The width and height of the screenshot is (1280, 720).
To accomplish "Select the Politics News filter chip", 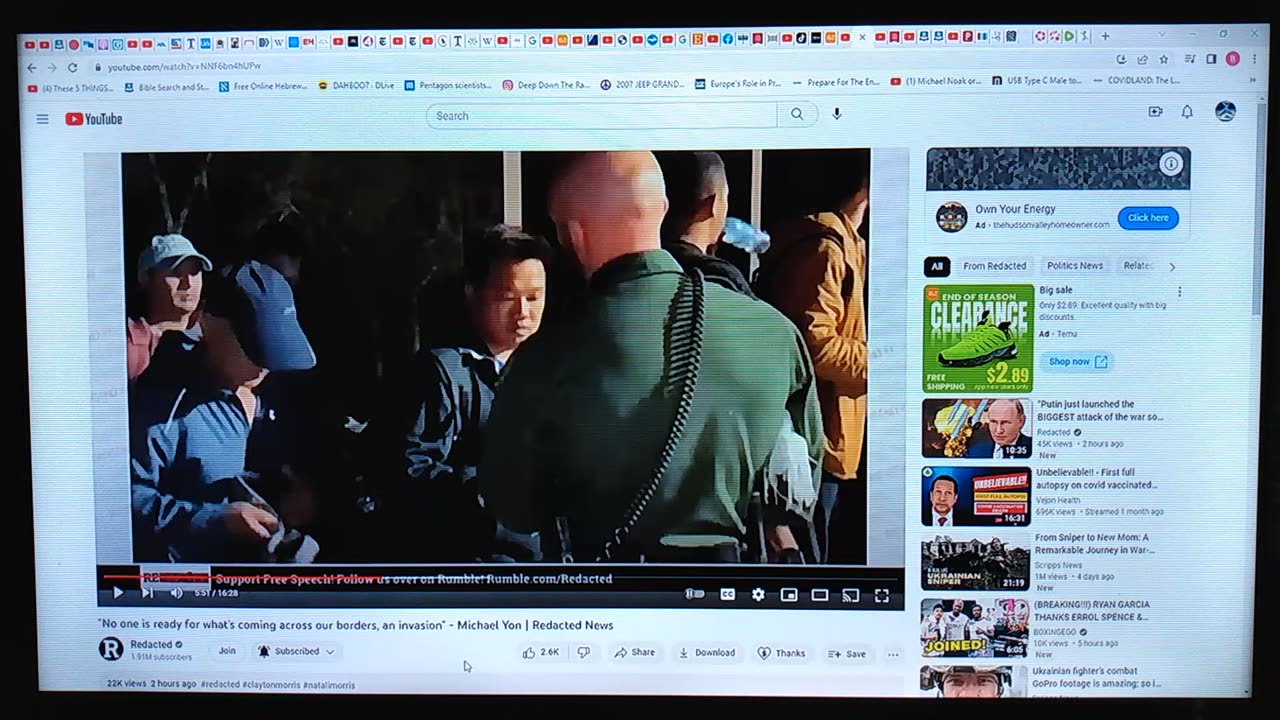I will coord(1075,266).
